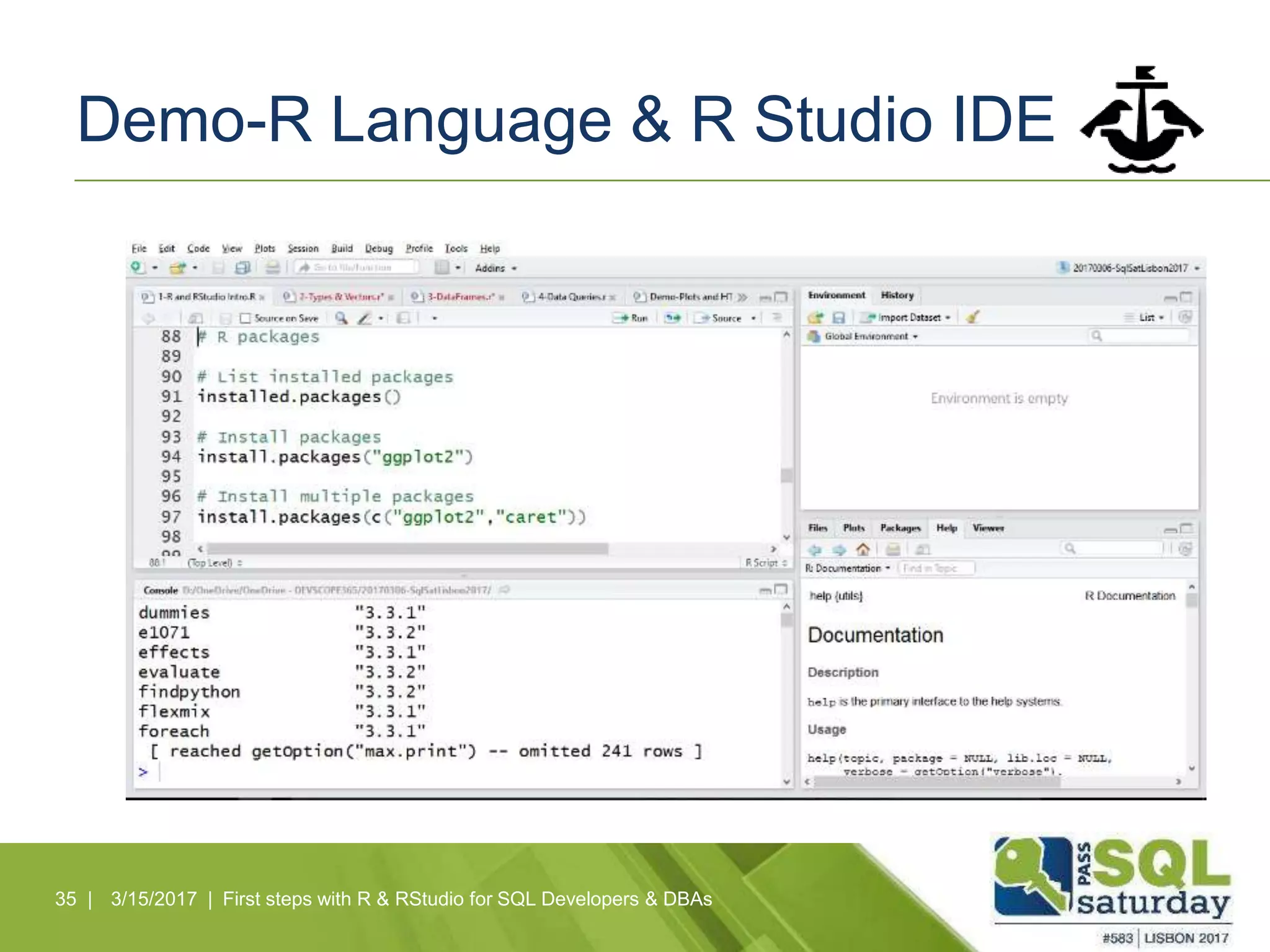
Task: Switch to the Plots tab
Action: click(854, 528)
